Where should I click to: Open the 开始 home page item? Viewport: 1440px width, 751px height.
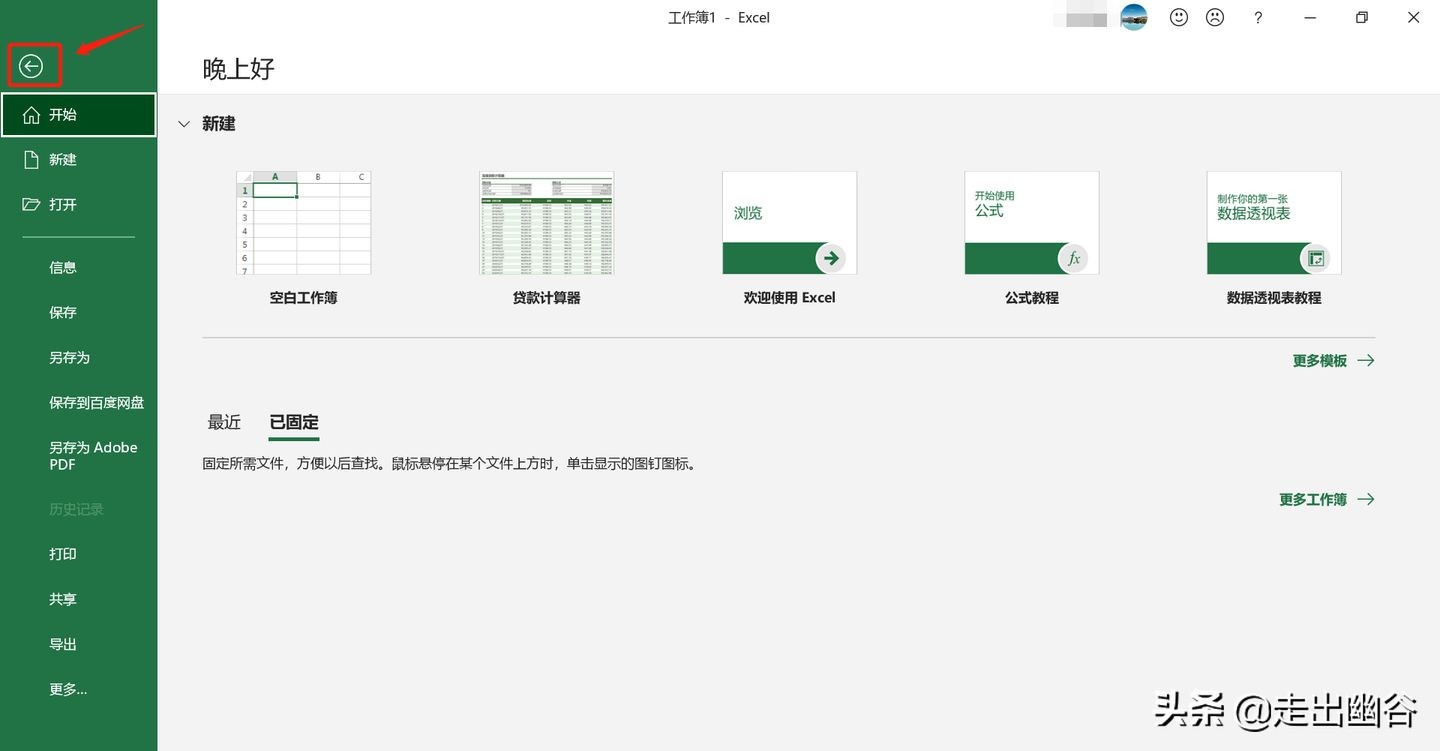click(x=78, y=115)
